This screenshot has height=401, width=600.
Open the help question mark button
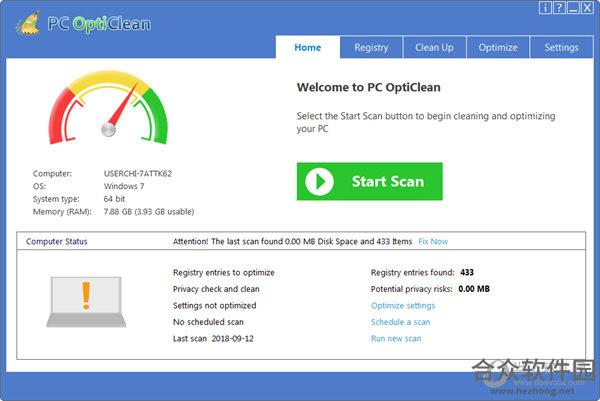pos(559,7)
